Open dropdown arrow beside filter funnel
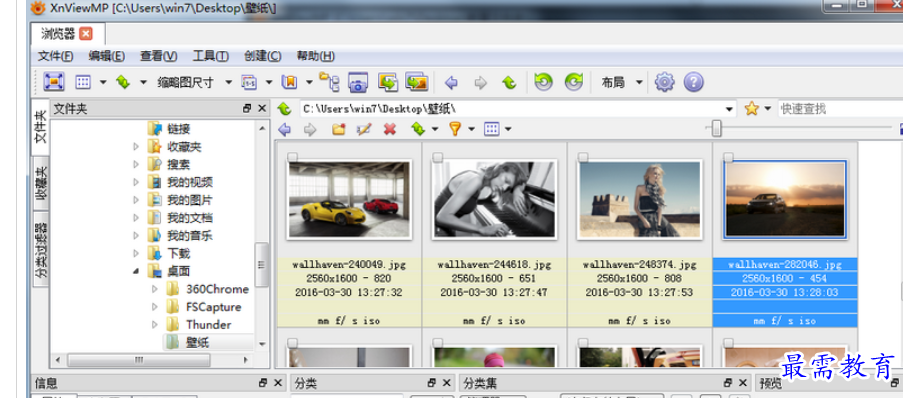Screen dimensions: 903x398 (x=472, y=130)
